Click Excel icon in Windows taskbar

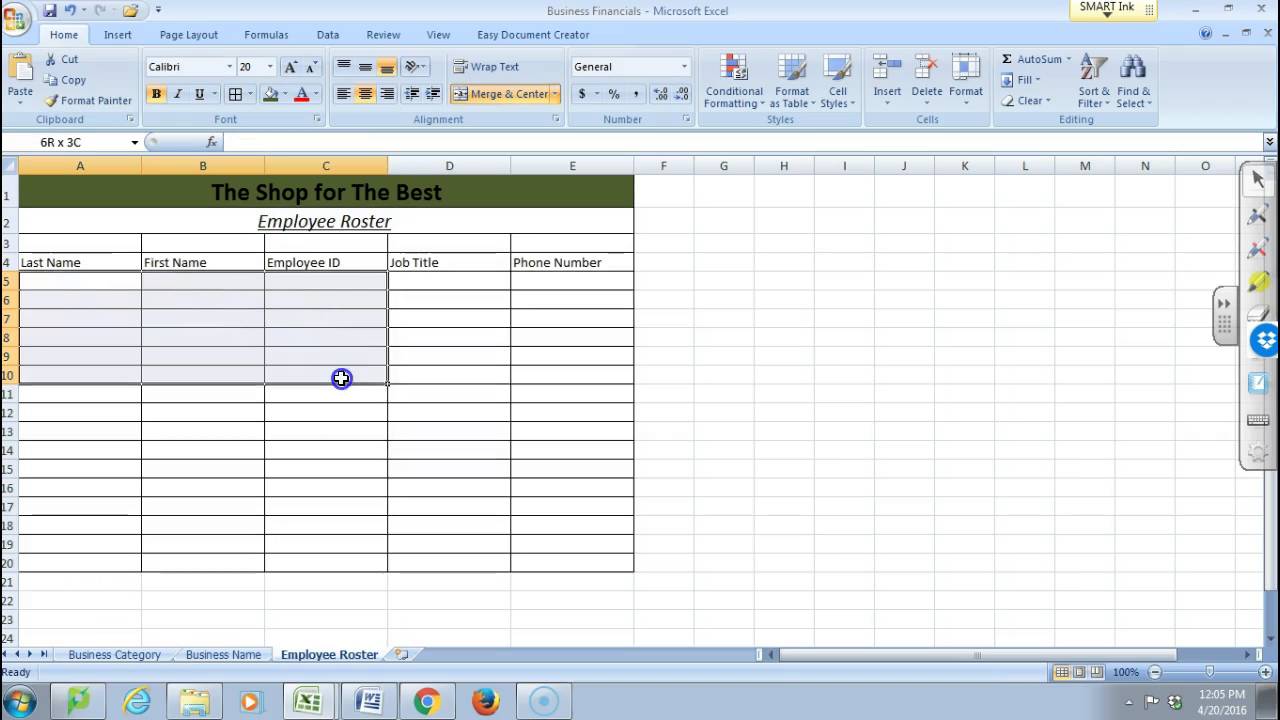[x=308, y=701]
